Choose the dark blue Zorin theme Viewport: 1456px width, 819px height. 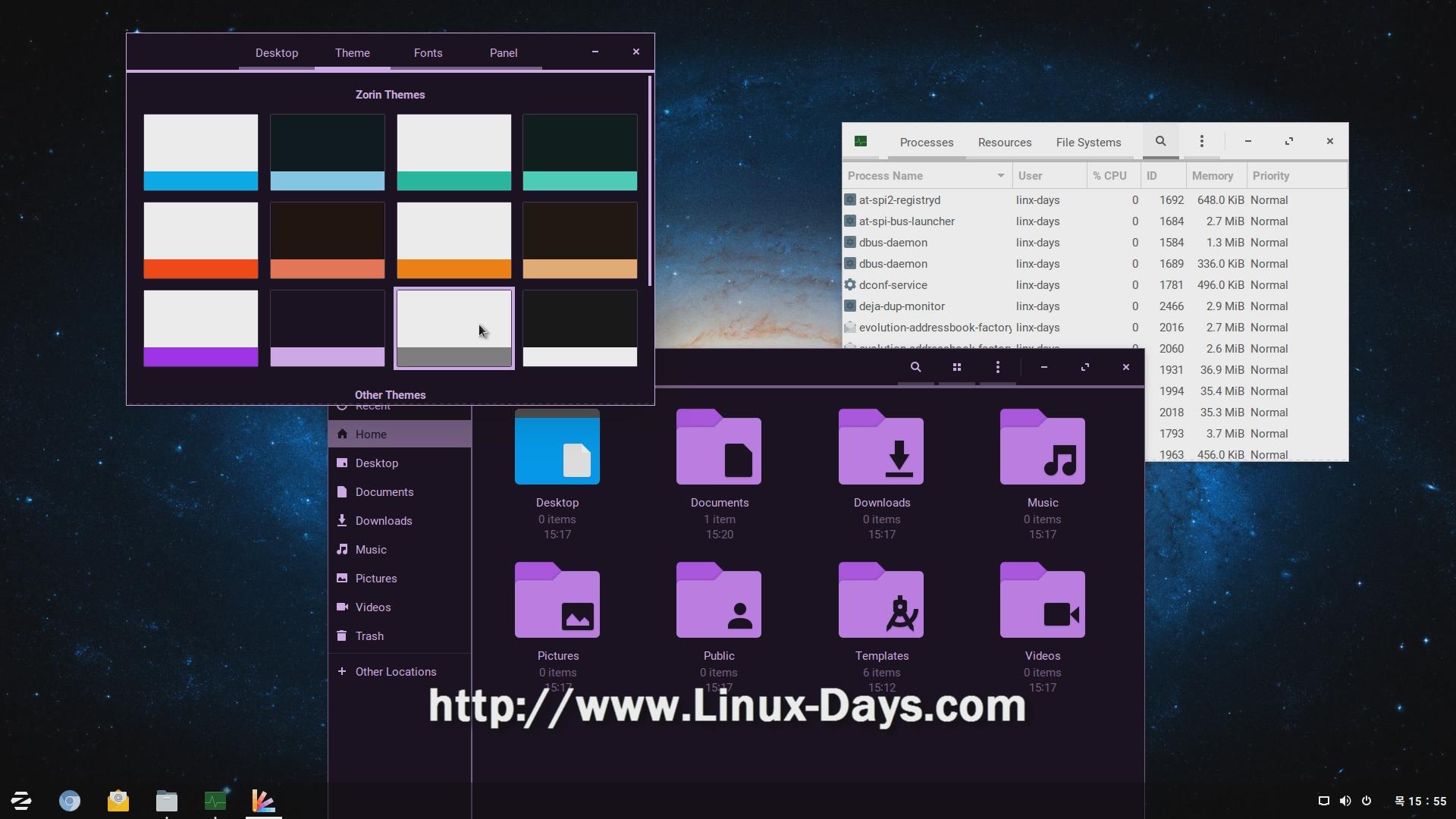(x=328, y=152)
